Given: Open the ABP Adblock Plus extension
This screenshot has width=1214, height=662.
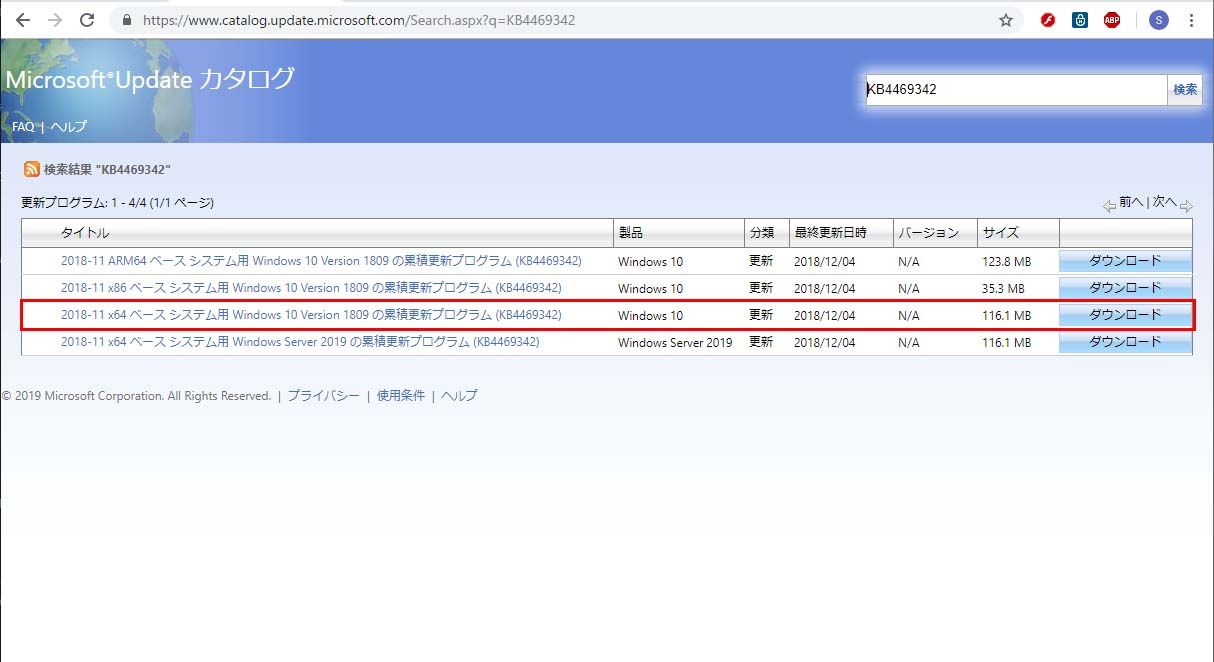Looking at the screenshot, I should pyautogui.click(x=1112, y=20).
